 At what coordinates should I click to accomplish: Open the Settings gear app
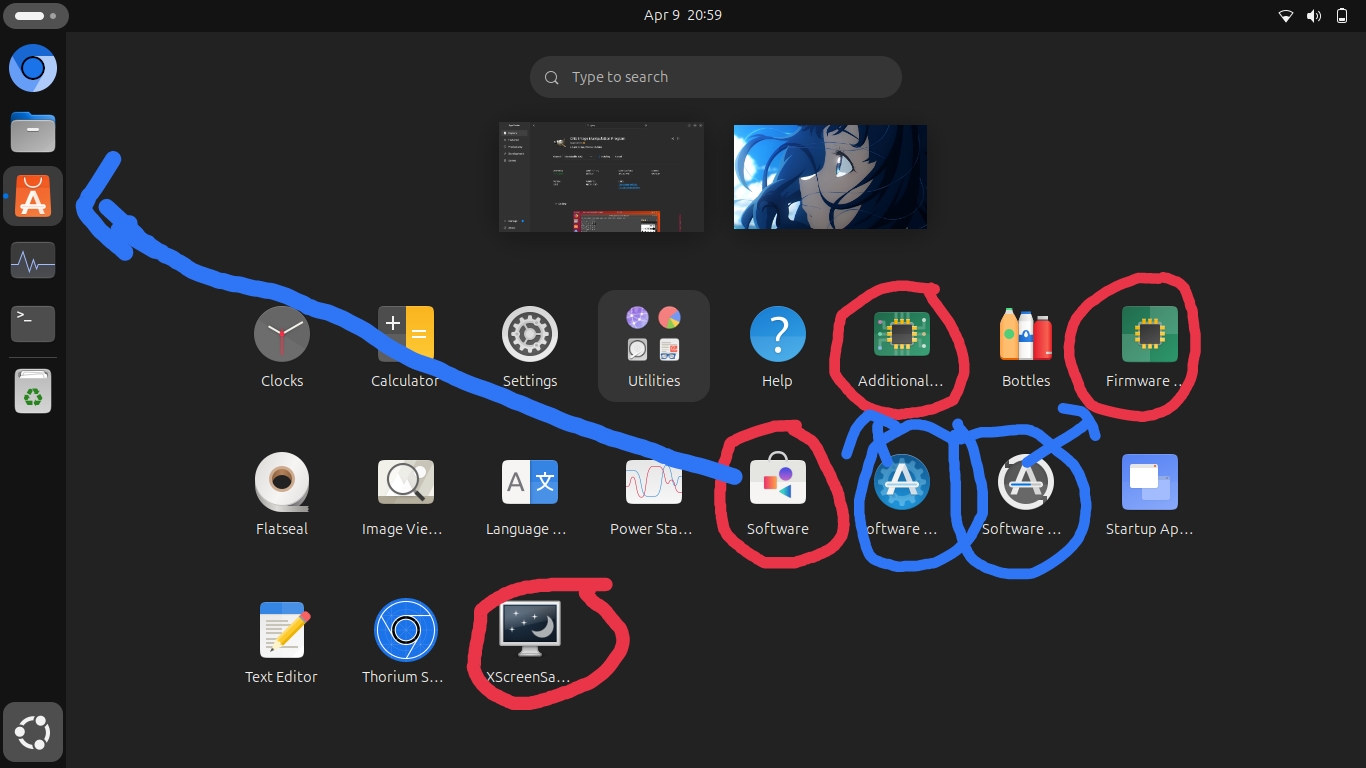point(529,334)
